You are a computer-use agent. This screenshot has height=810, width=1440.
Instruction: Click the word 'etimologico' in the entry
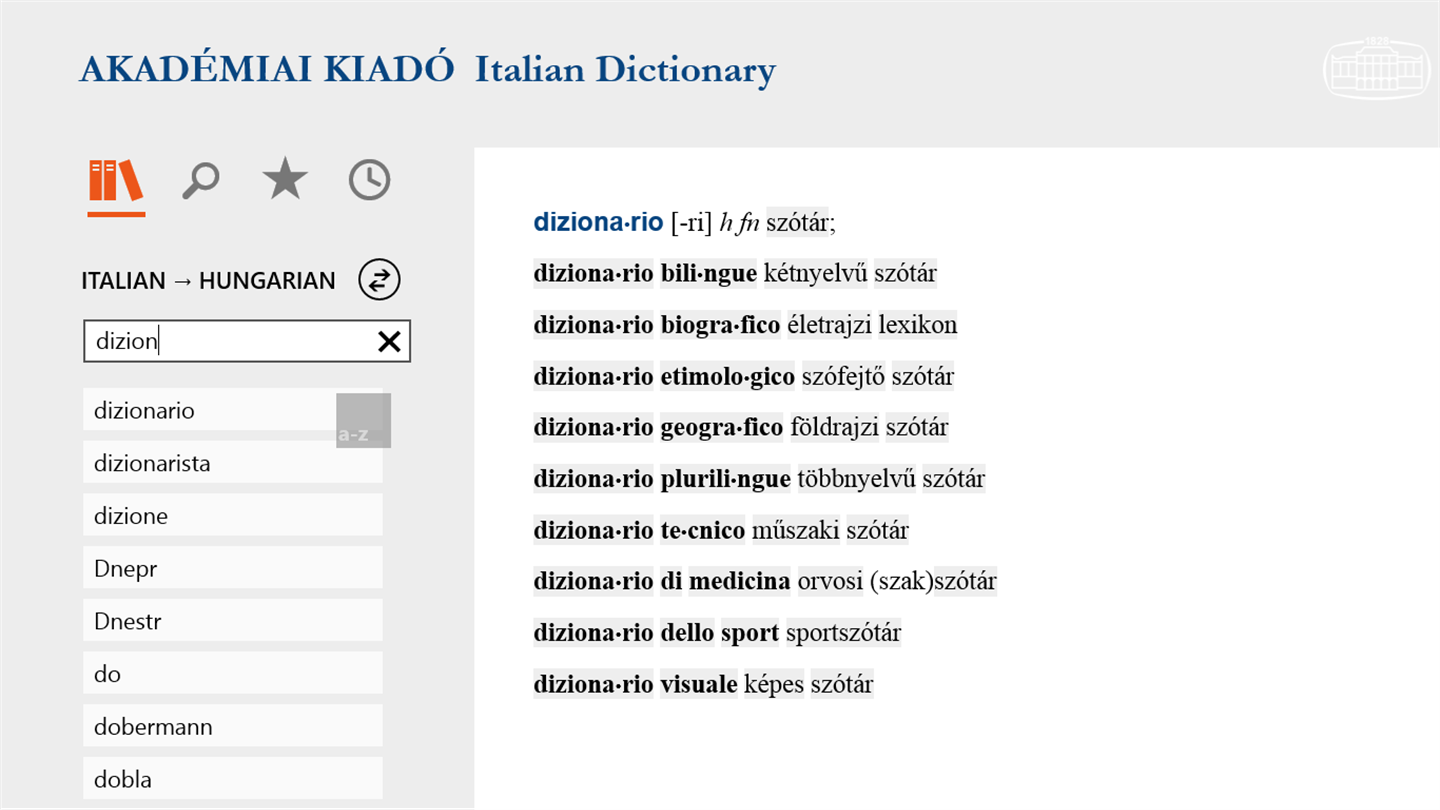pyautogui.click(x=728, y=377)
